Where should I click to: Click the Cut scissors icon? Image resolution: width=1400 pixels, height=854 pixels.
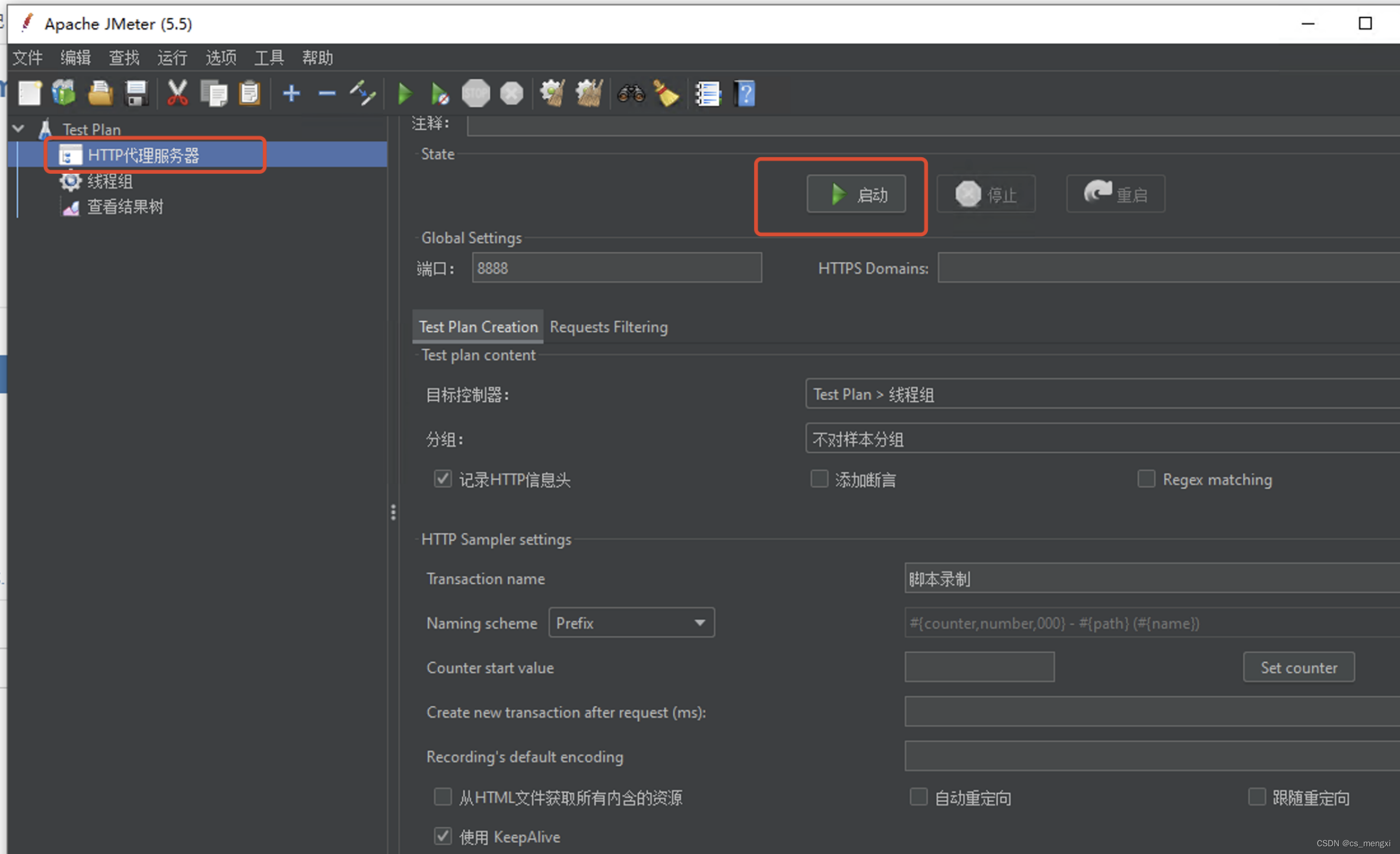tap(177, 94)
